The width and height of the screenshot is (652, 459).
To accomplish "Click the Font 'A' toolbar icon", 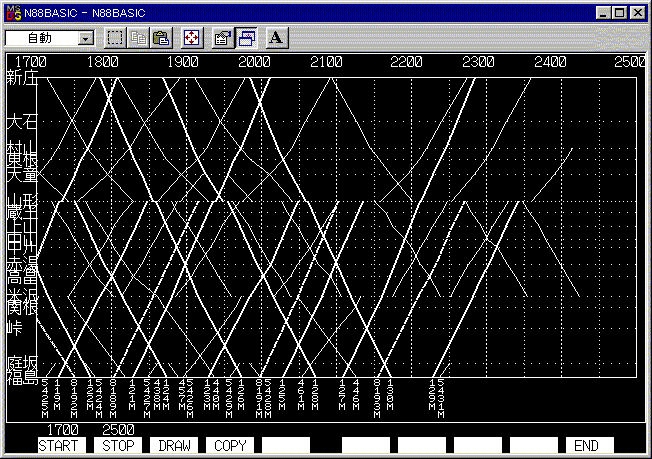I will [277, 38].
